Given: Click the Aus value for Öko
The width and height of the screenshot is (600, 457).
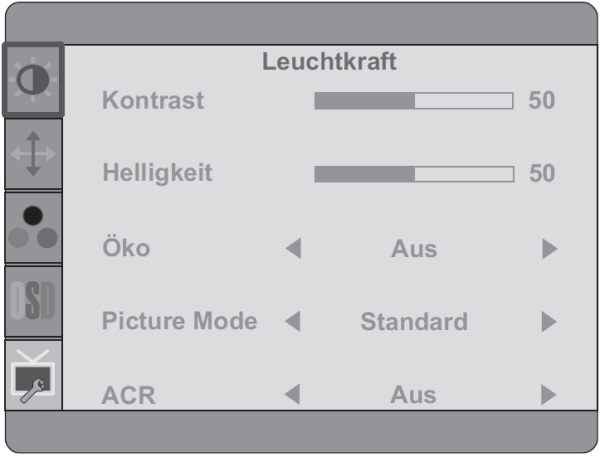Looking at the screenshot, I should 414,249.
